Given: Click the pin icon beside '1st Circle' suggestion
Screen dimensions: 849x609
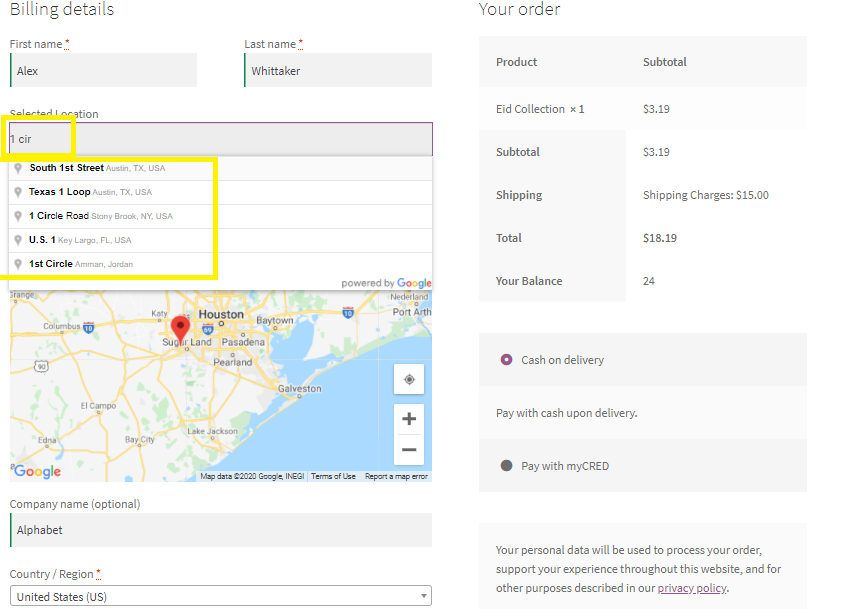Looking at the screenshot, I should (x=17, y=264).
